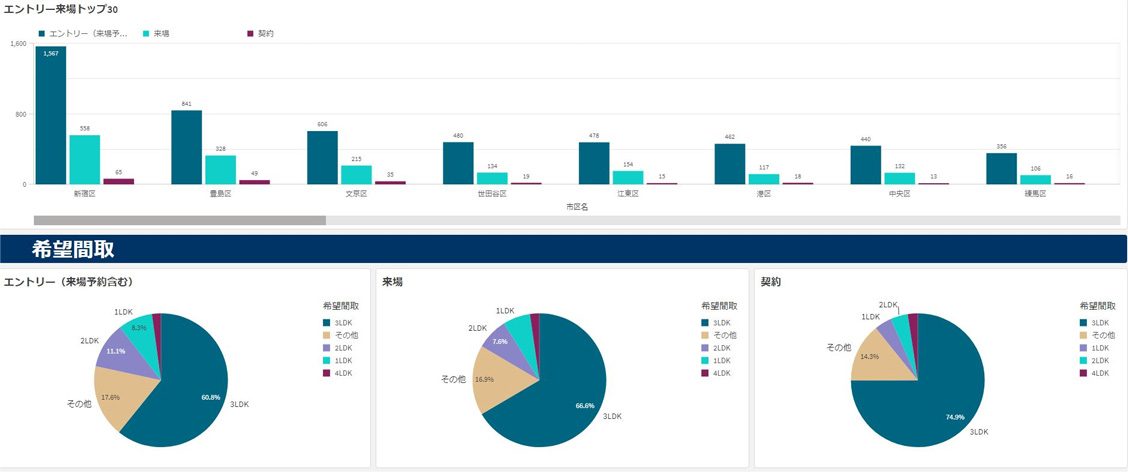Click 2LDK in the エントリー pie legend
This screenshot has height=472, width=1128.
342,348
